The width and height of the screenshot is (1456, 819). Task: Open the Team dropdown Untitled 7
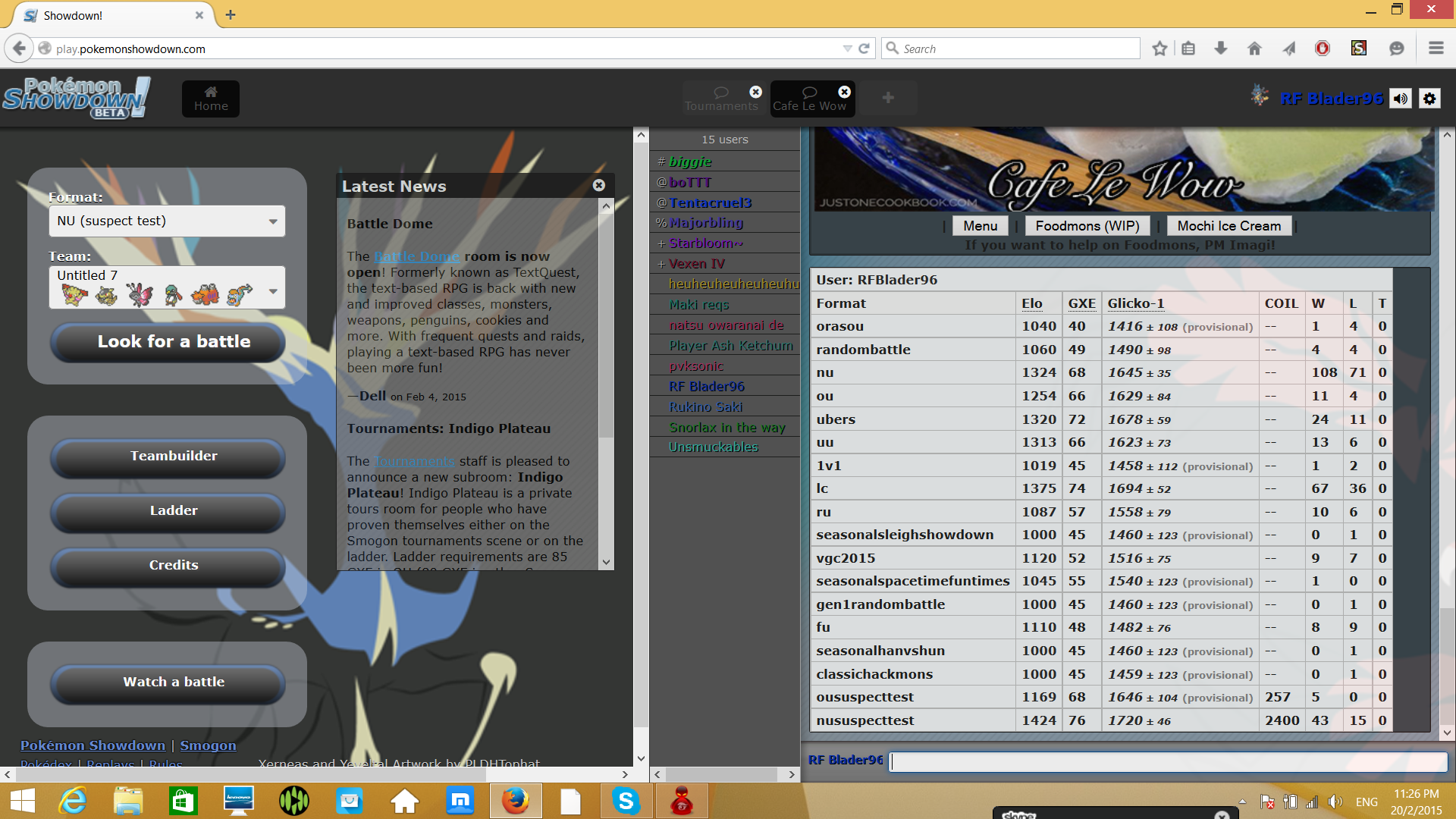[x=167, y=287]
